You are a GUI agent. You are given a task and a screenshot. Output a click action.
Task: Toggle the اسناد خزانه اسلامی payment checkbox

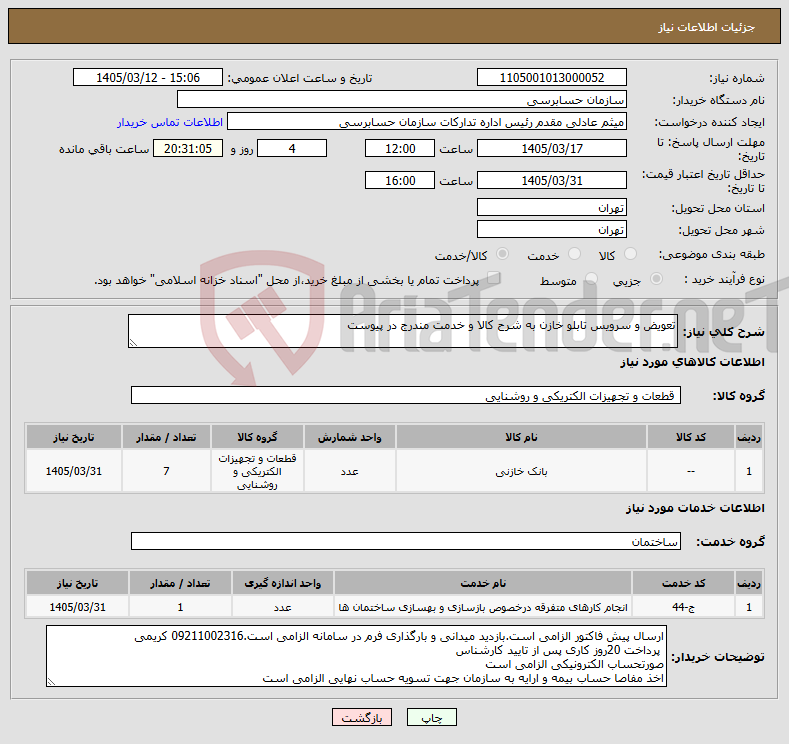click(494, 278)
